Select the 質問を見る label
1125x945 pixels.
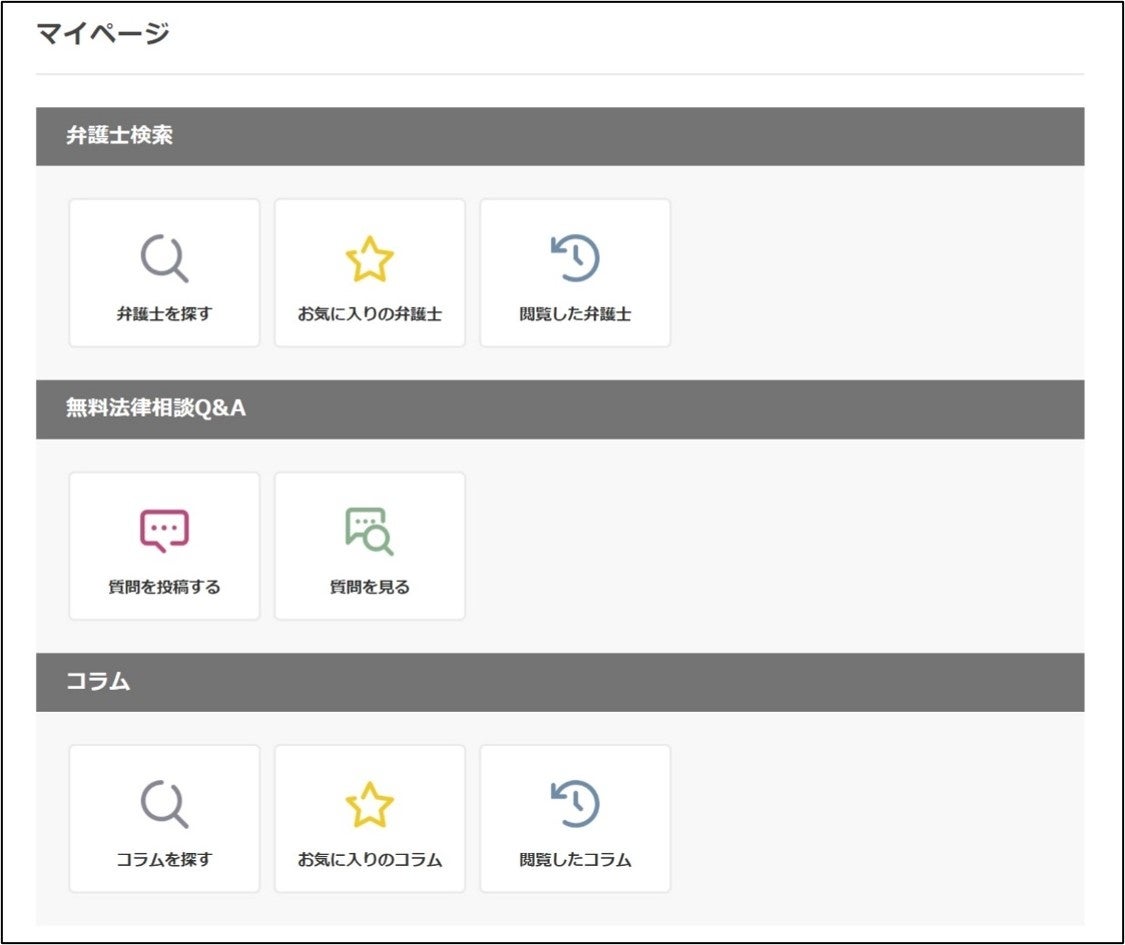click(x=369, y=586)
